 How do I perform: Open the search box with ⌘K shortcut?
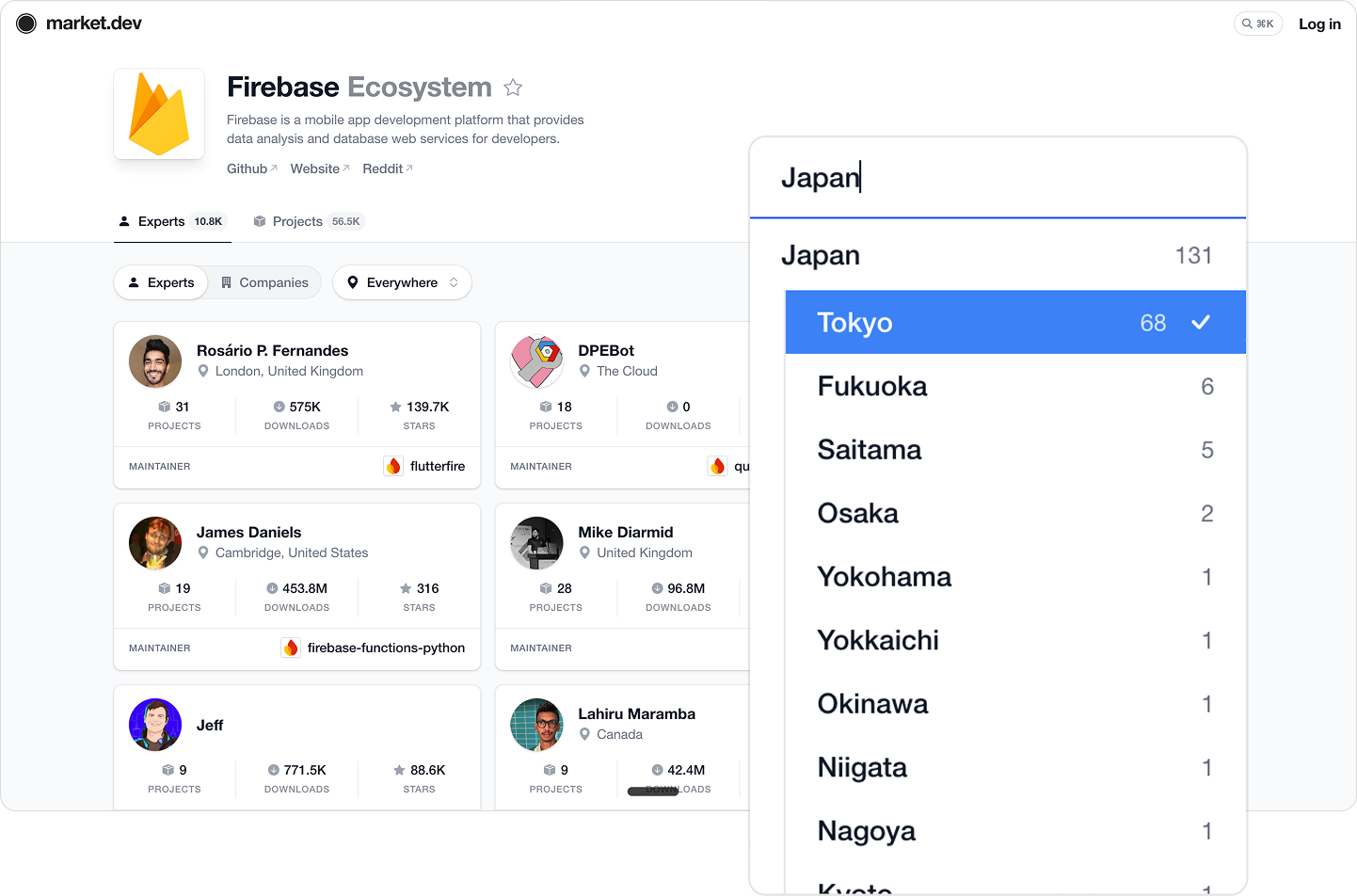[x=1257, y=24]
